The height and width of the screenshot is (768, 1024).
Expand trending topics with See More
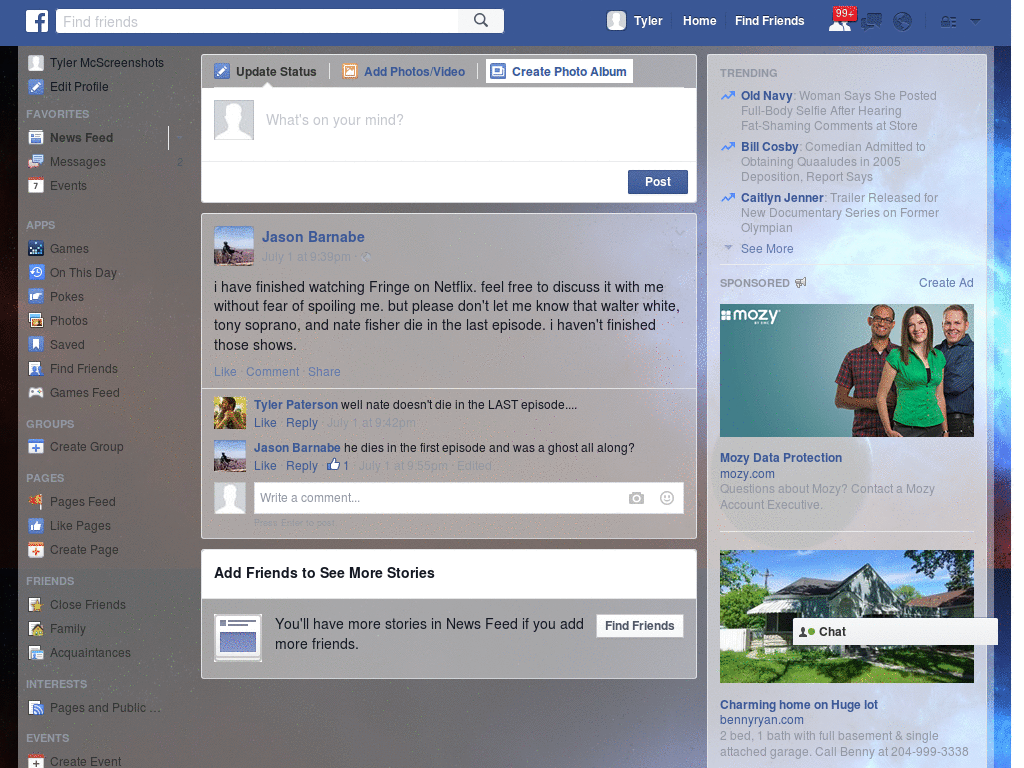tap(767, 249)
